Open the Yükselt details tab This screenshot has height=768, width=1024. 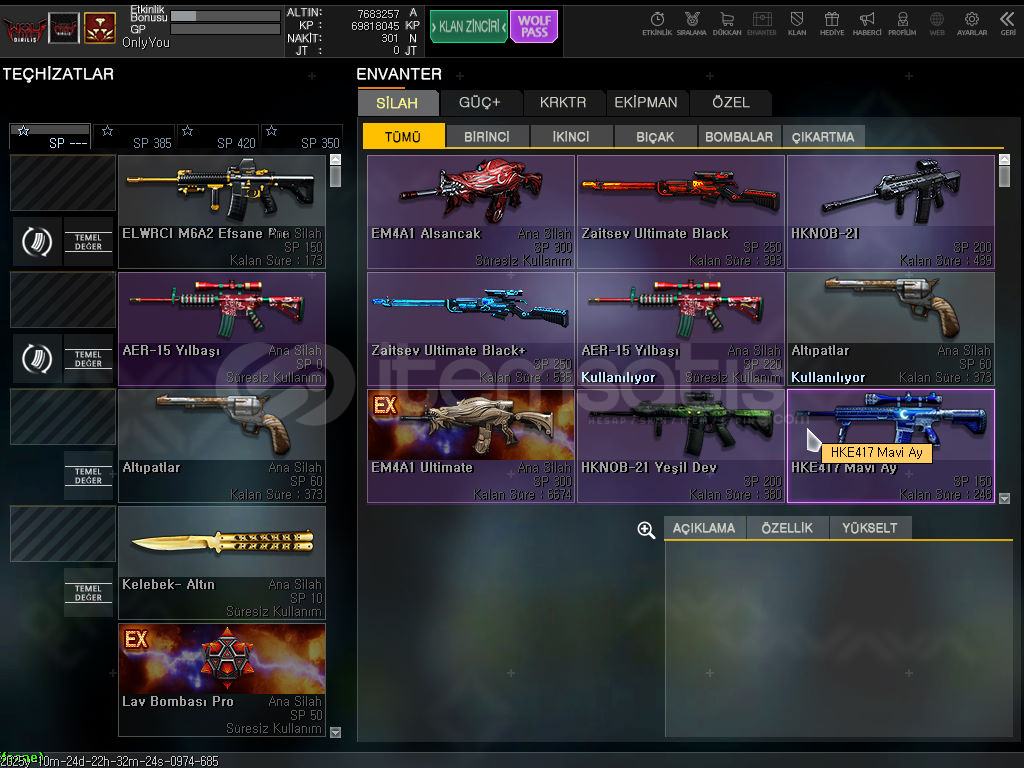point(870,528)
